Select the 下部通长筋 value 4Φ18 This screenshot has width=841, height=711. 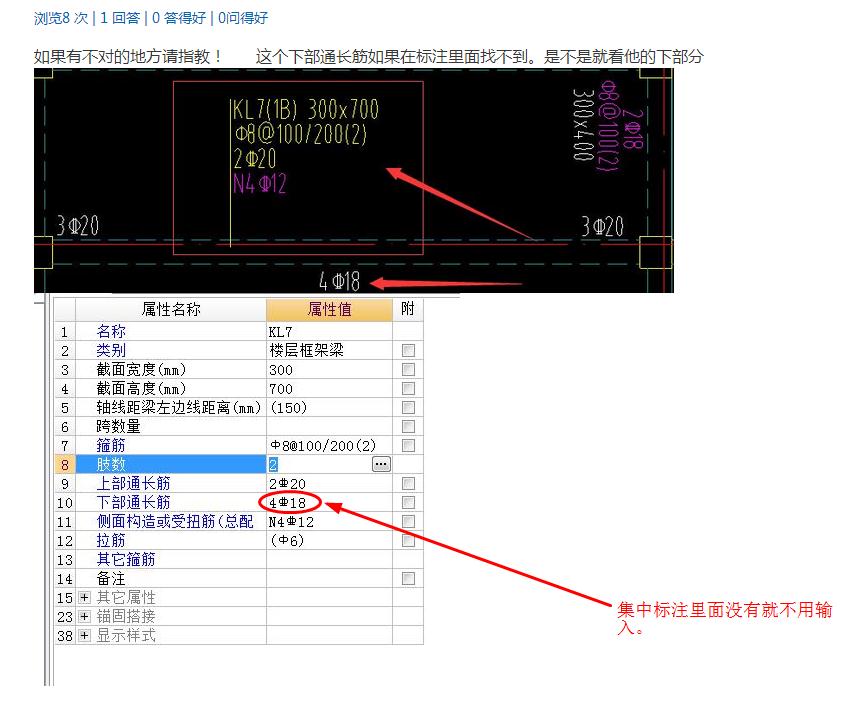(287, 503)
